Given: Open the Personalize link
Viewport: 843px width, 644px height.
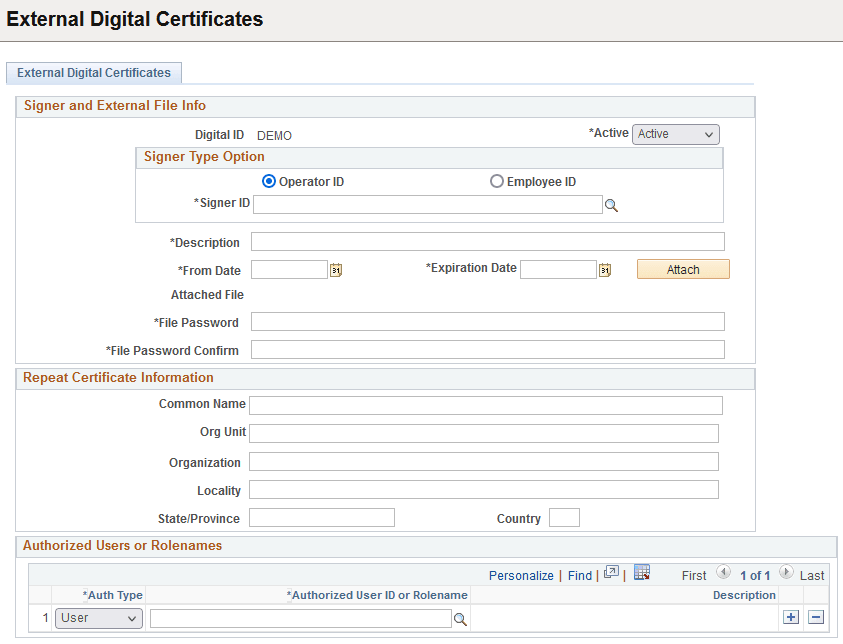Looking at the screenshot, I should pyautogui.click(x=521, y=575).
